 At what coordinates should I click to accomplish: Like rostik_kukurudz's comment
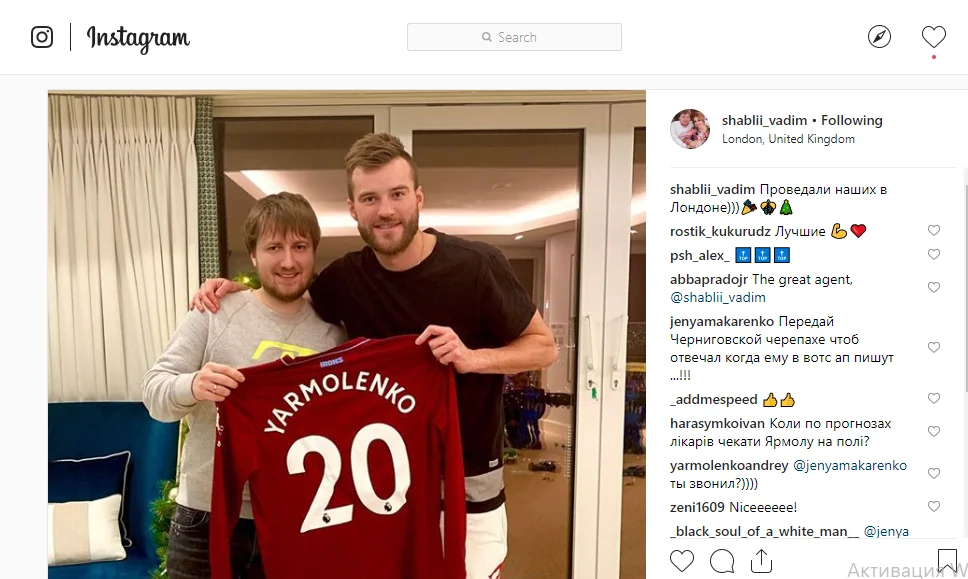(933, 230)
